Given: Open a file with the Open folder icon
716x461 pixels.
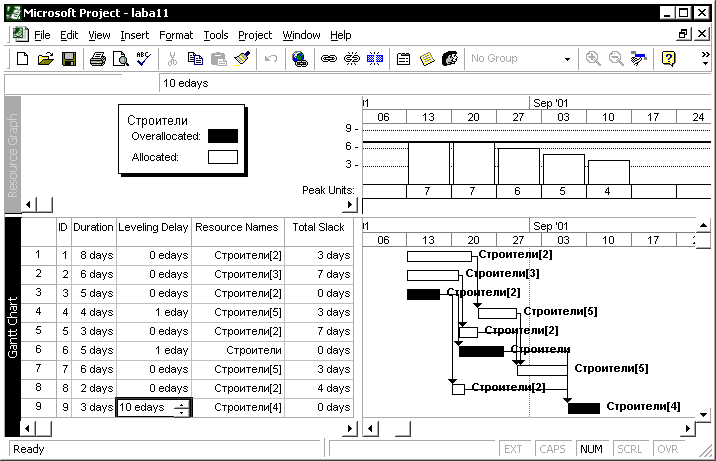Looking at the screenshot, I should (46, 59).
